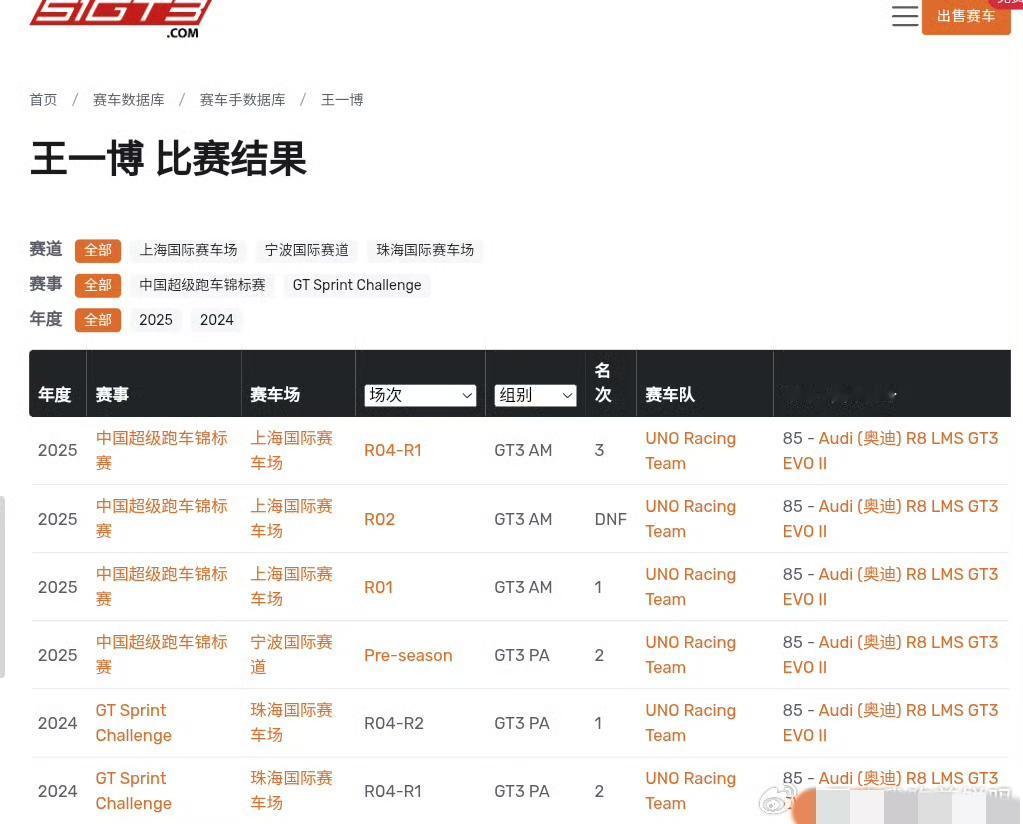Filter results by year 2024

coord(217,320)
